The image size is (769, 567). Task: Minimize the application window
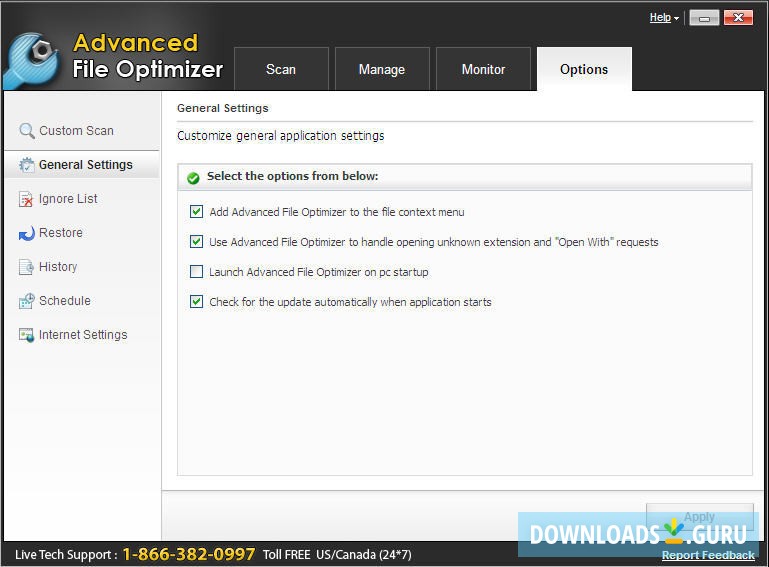[704, 18]
